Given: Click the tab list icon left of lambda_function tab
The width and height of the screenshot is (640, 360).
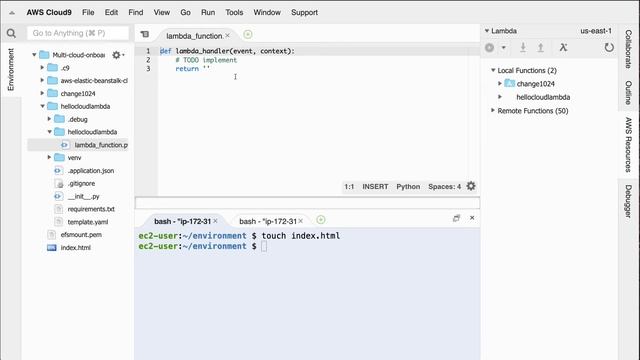Looking at the screenshot, I should [144, 34].
